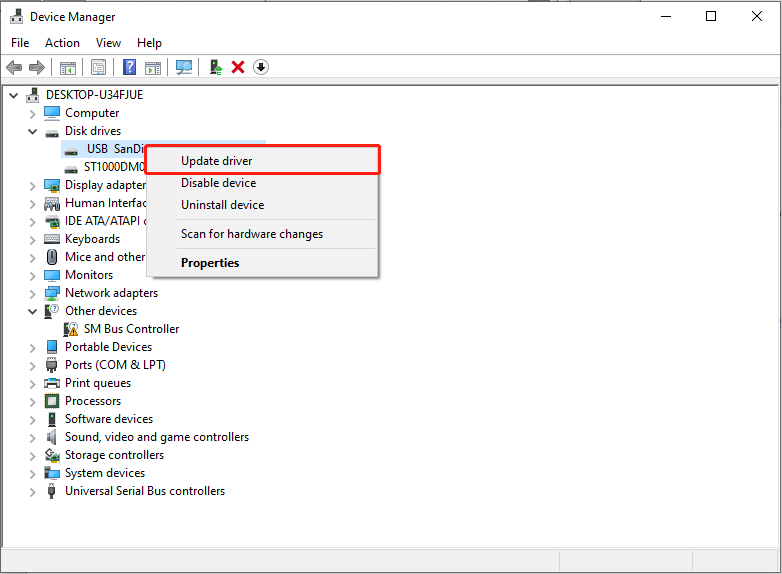
Task: Expand the Portable Devices category
Action: pos(32,348)
